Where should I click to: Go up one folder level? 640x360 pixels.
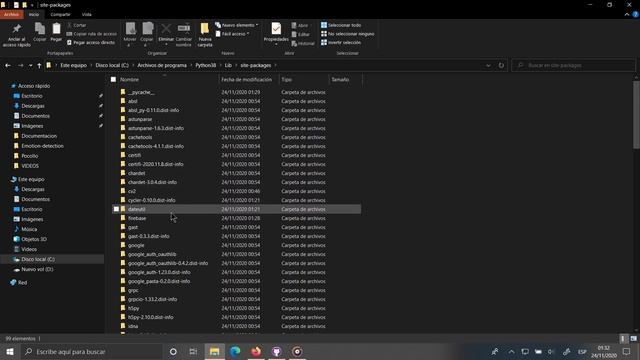[x=39, y=65]
